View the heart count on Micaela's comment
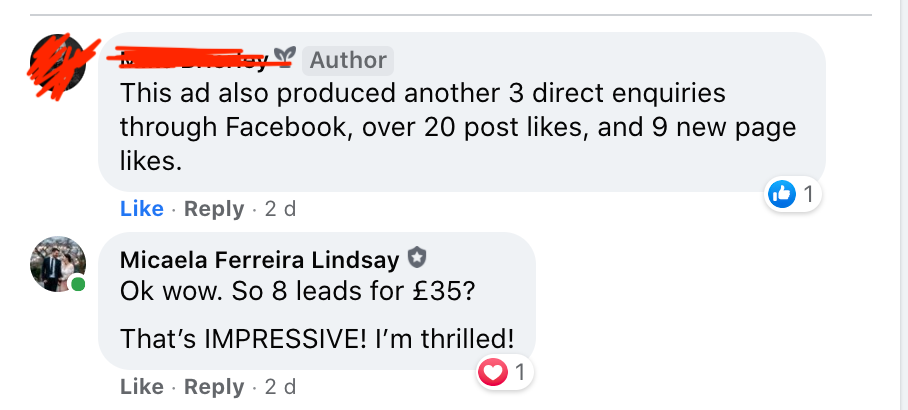This screenshot has width=908, height=410. 519,374
